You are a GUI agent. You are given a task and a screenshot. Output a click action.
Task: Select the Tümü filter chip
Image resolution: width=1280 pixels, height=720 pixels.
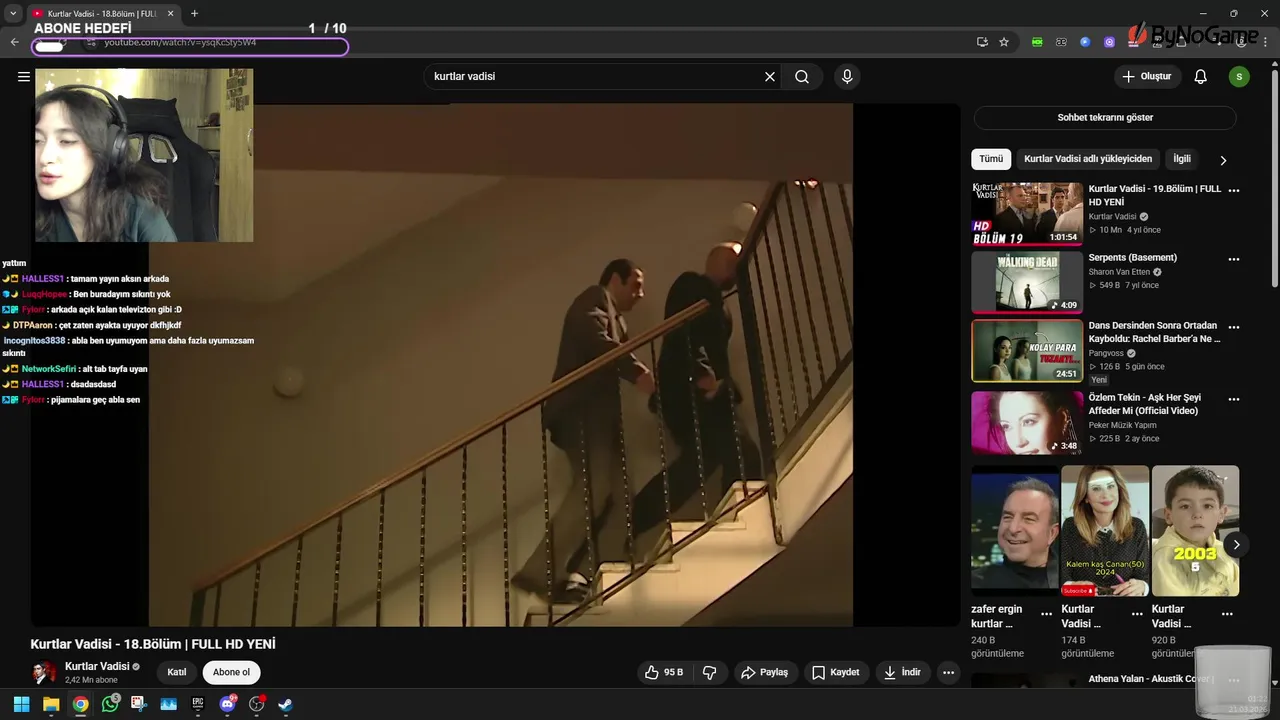[991, 159]
